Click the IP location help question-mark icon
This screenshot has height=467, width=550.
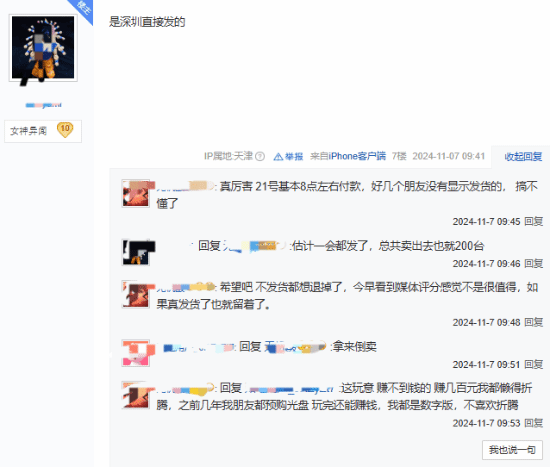260,156
